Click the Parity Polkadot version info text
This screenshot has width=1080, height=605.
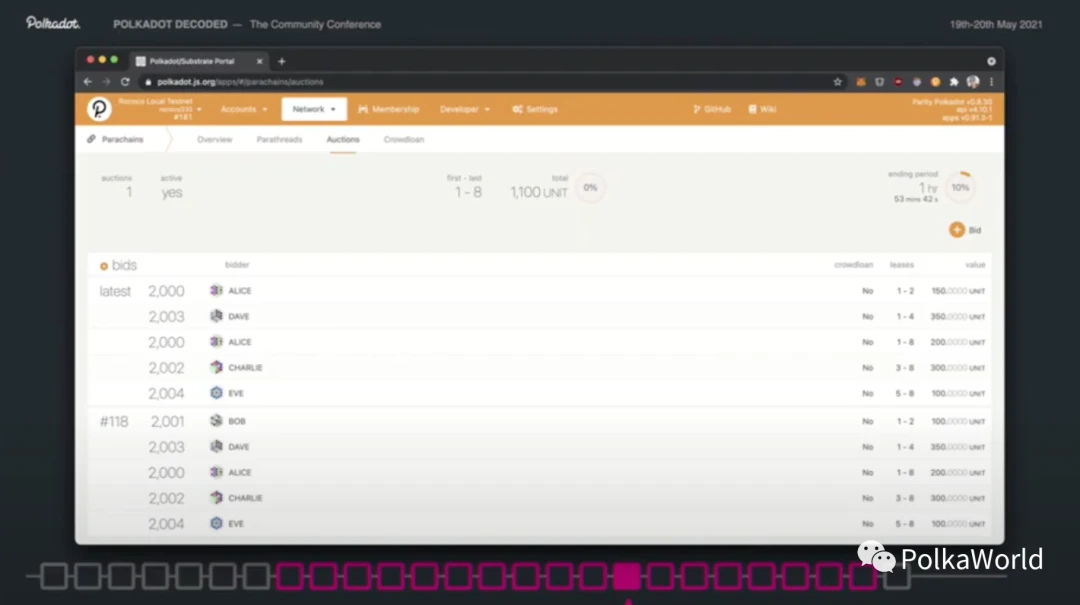(953, 110)
